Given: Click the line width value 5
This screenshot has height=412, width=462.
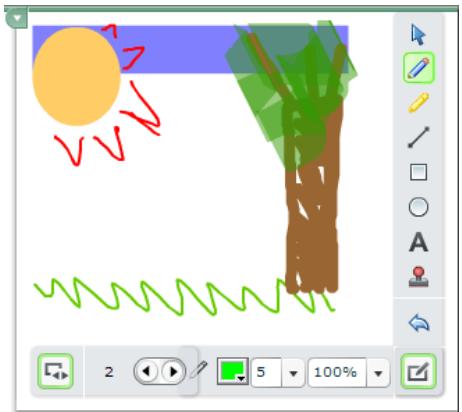Looking at the screenshot, I should [266, 372].
